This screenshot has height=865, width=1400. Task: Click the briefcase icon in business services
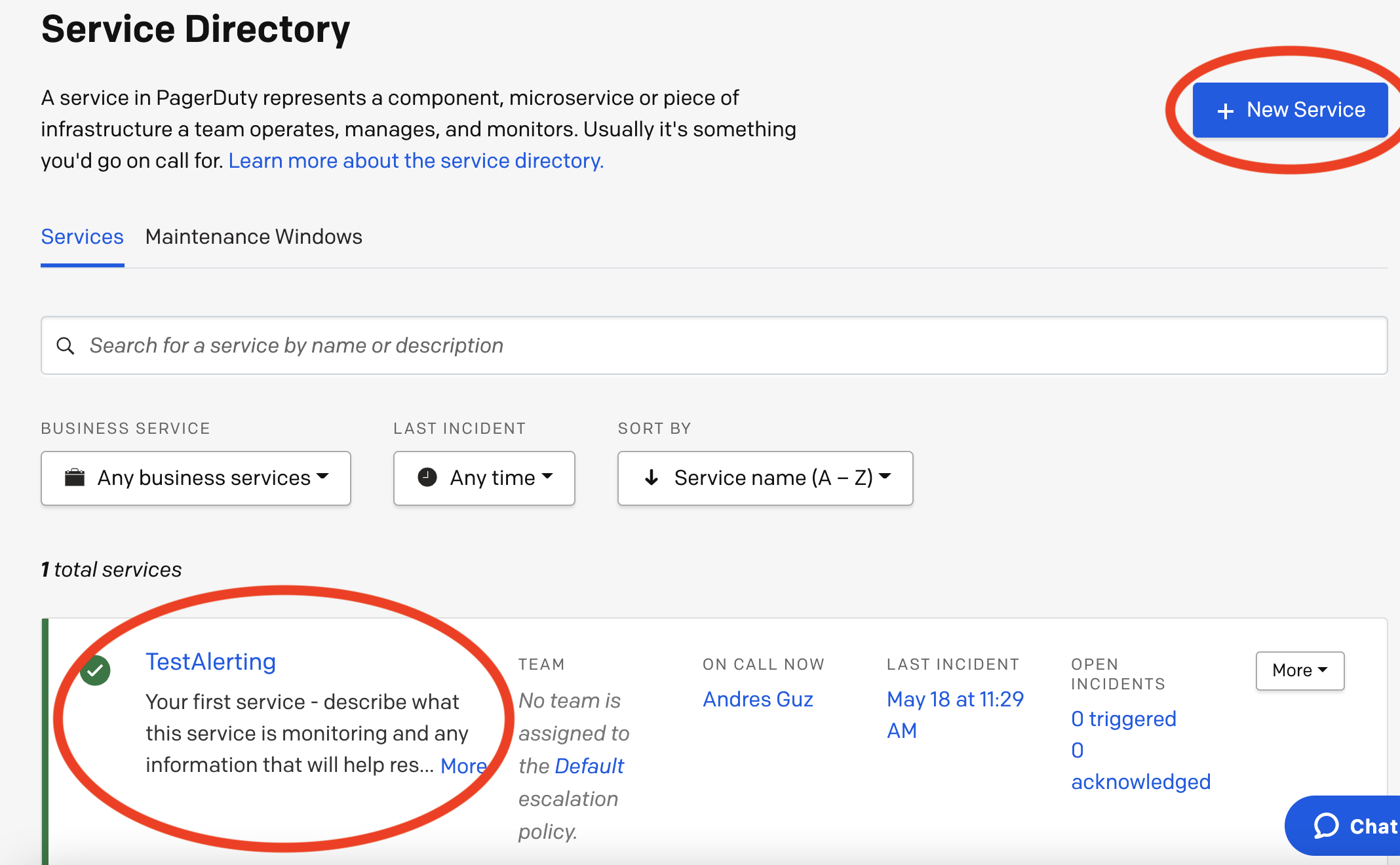coord(75,478)
